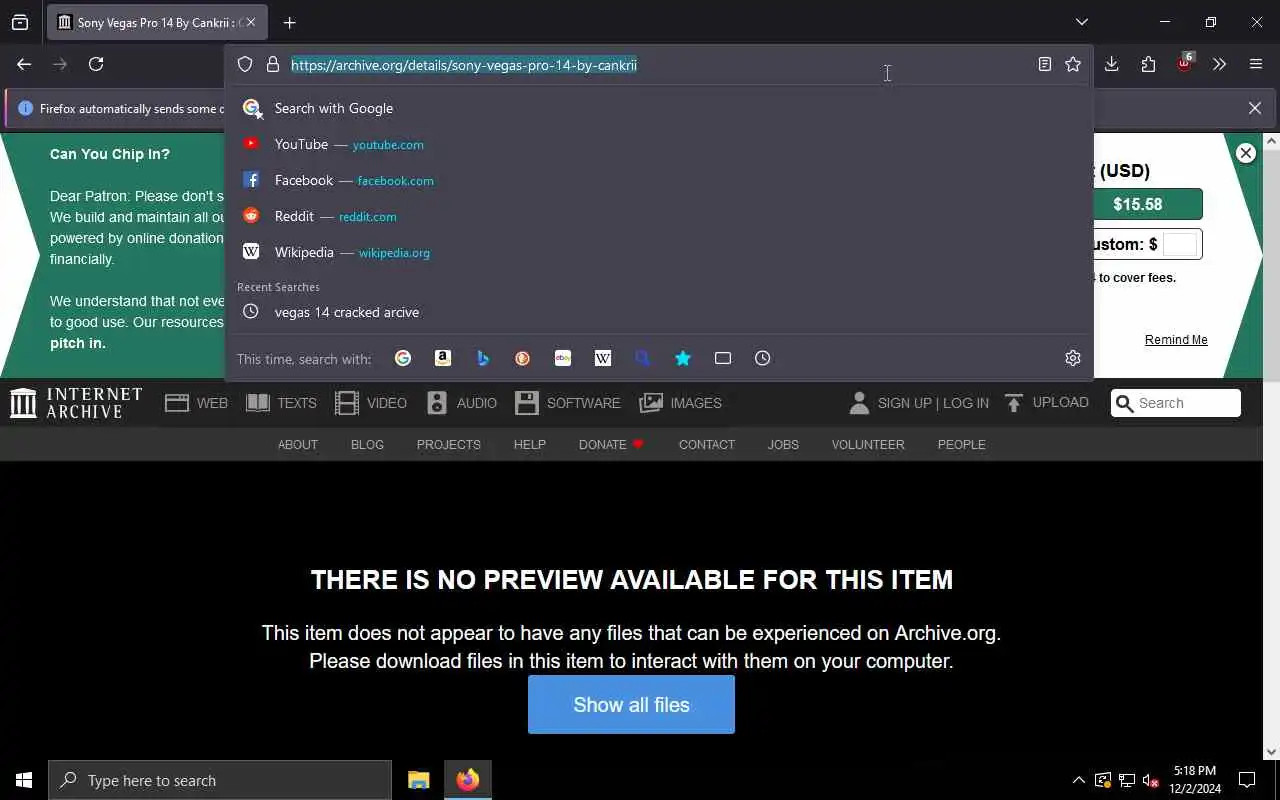The width and height of the screenshot is (1280, 800).
Task: Click the Remind Me link
Action: click(1176, 340)
